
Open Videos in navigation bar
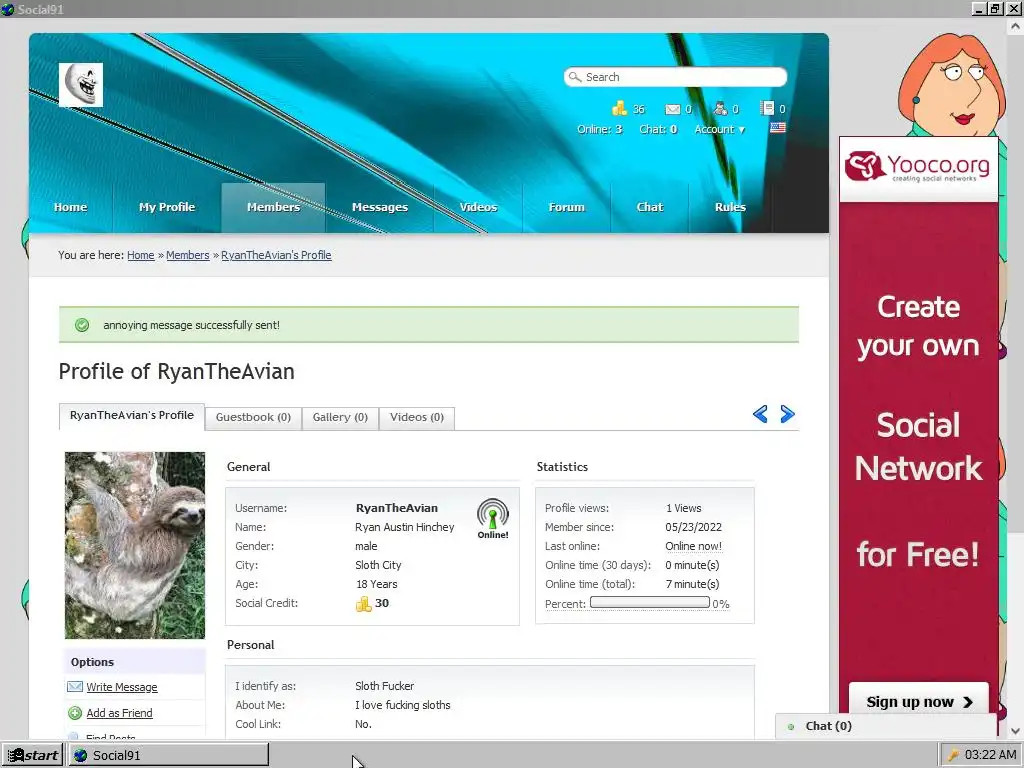478,207
